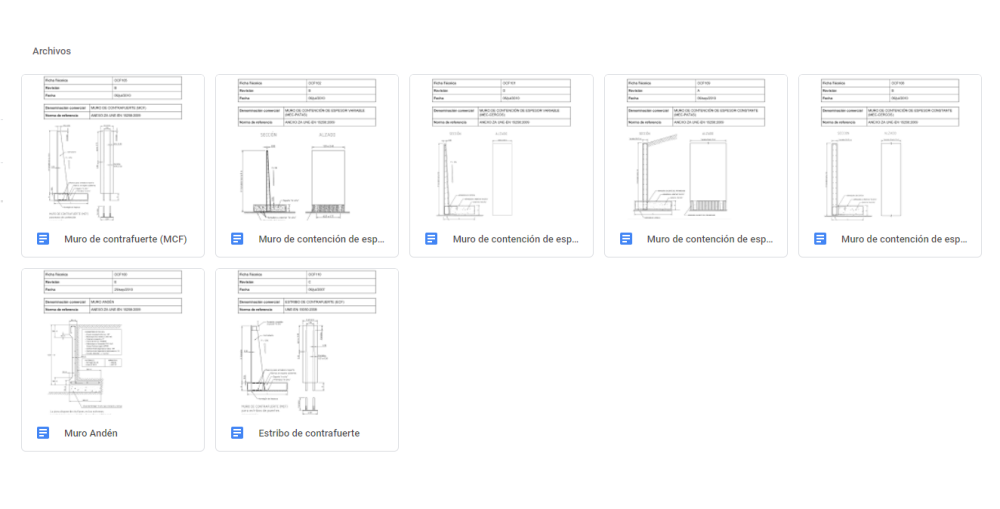Click the Docs icon beside Muro de contrafuerte (MCF)
Image resolution: width=1000 pixels, height=509 pixels.
[x=43, y=239]
